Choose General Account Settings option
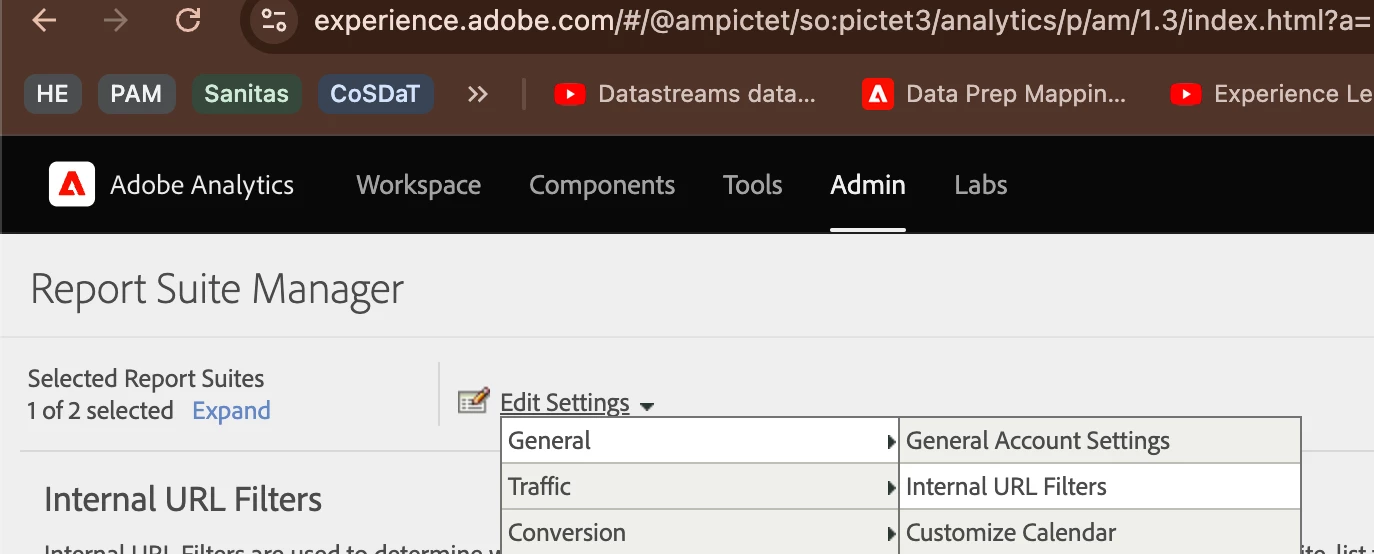1374x554 pixels. [1037, 441]
